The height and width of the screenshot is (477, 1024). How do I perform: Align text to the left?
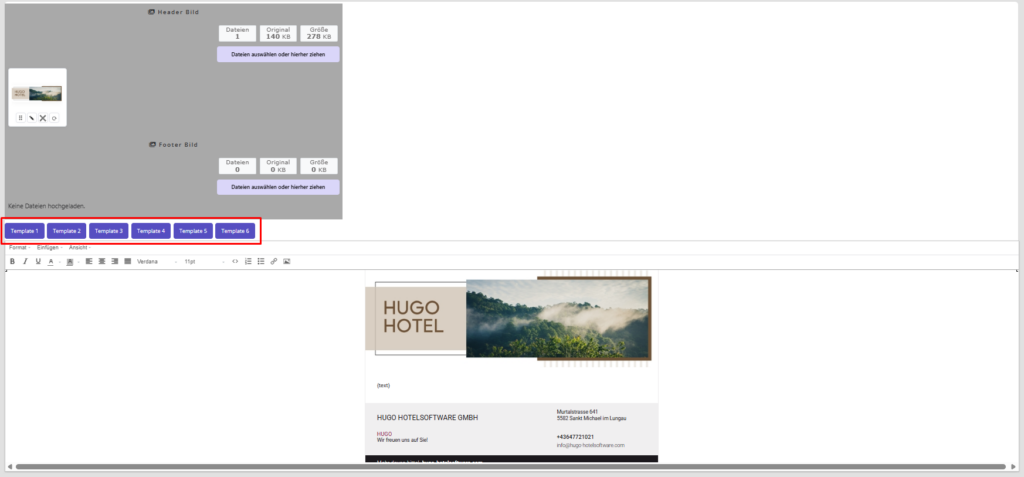point(89,261)
